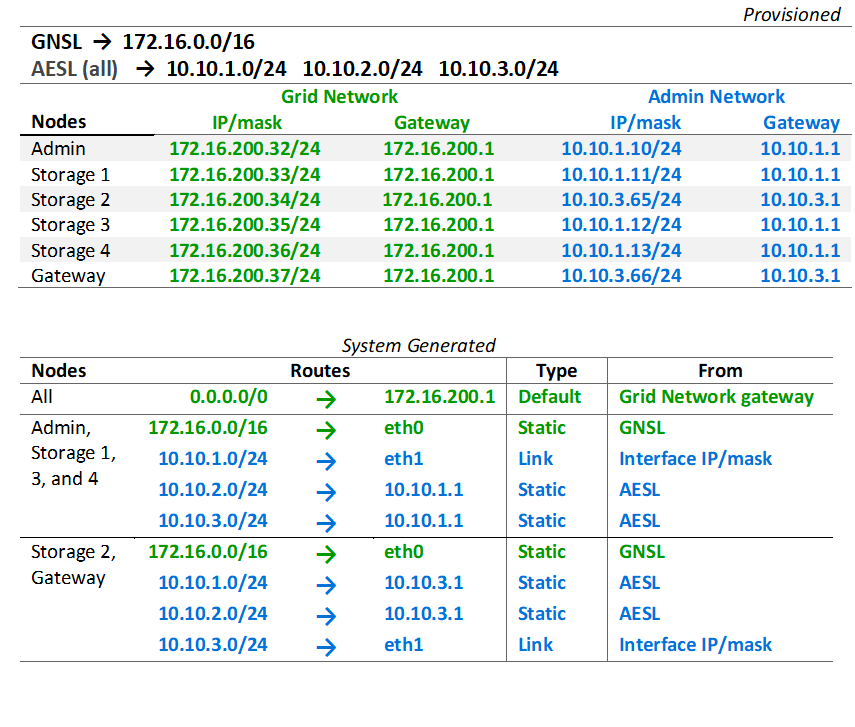Image resolution: width=855 pixels, height=727 pixels.
Task: Select Storage 2 admin IP 10.10.3.65/24
Action: coord(620,199)
